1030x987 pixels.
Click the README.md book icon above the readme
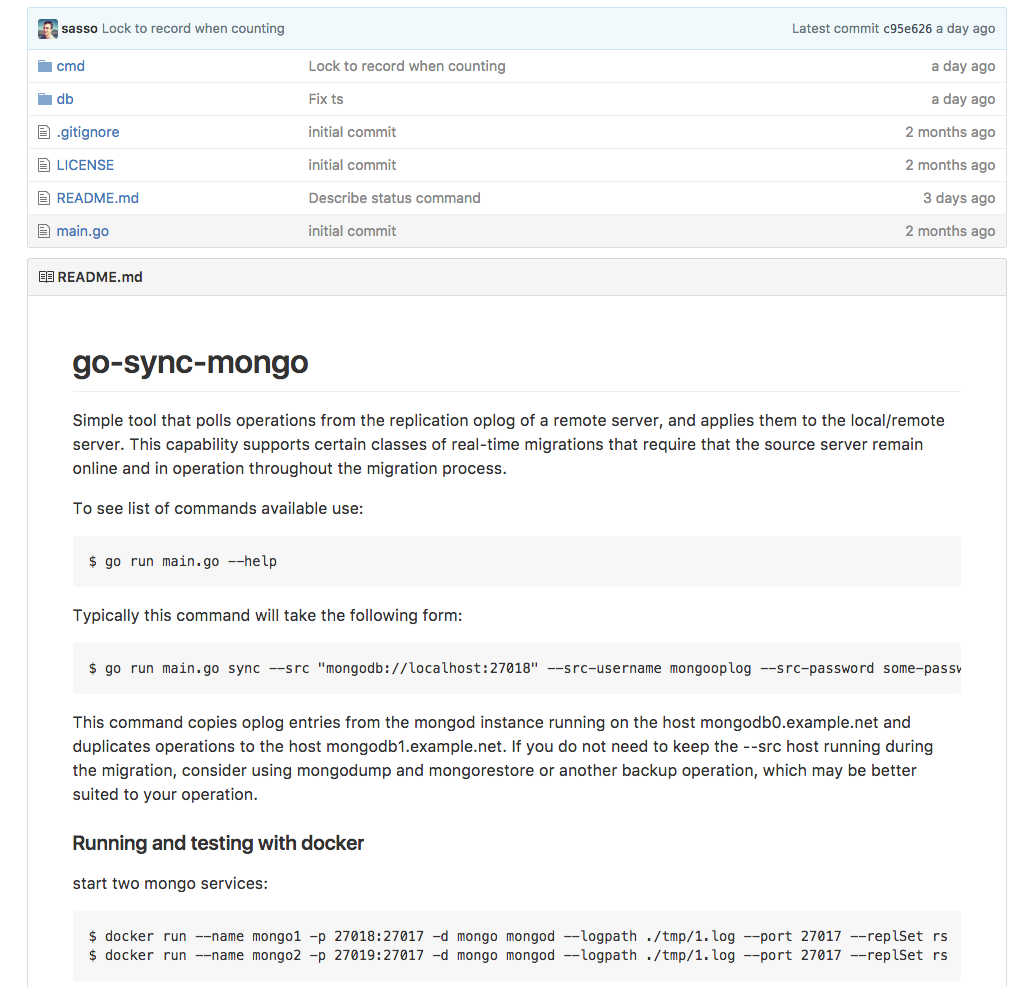(x=46, y=276)
